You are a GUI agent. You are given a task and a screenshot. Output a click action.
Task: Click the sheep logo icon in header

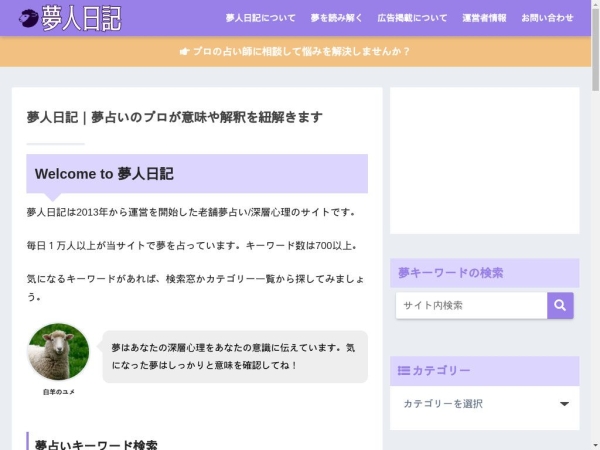coord(28,18)
